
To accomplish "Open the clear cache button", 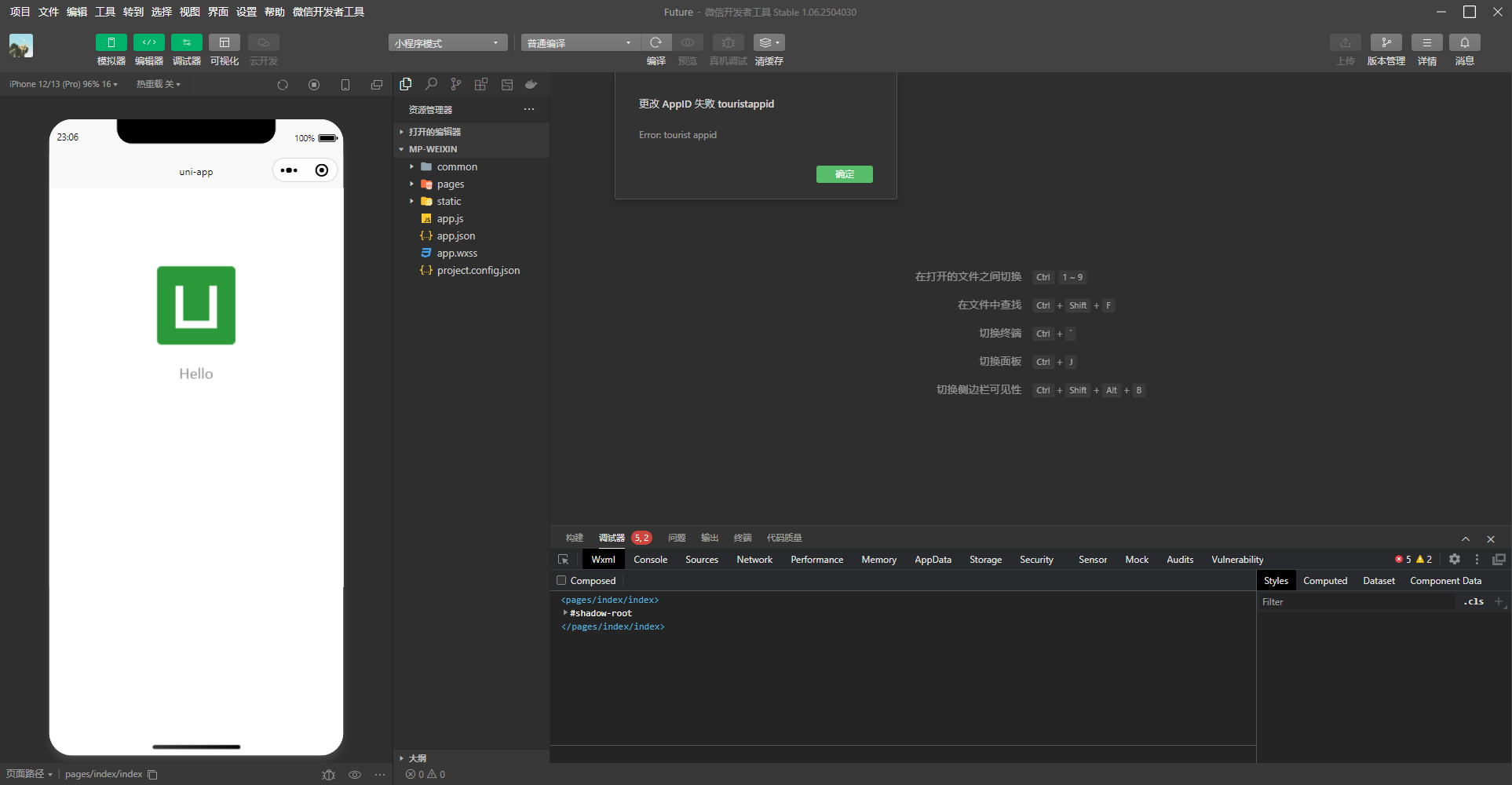I will coord(769,42).
